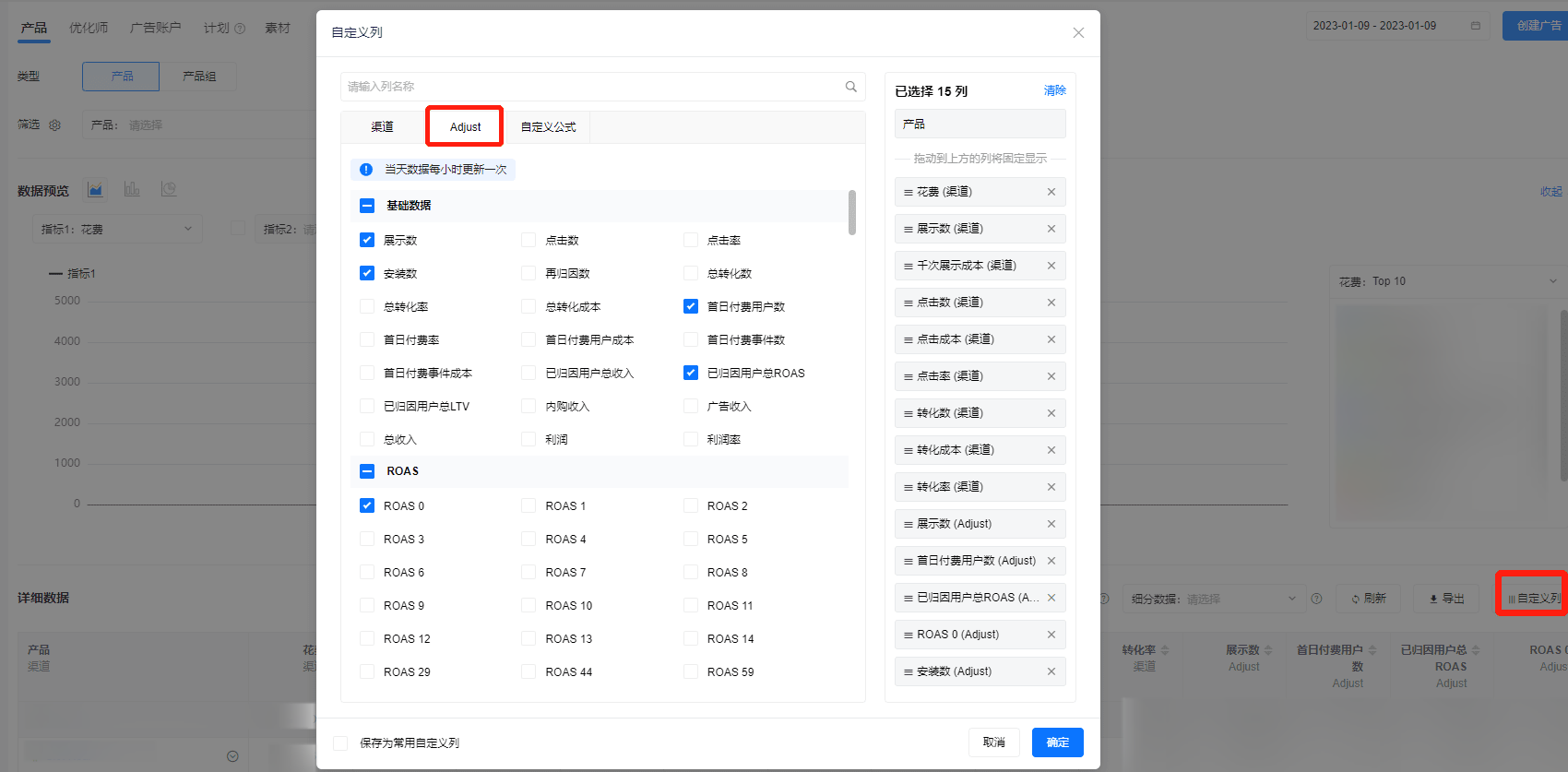Remove 点击率 (渠道) column
This screenshot has height=772, width=1568.
[1051, 376]
